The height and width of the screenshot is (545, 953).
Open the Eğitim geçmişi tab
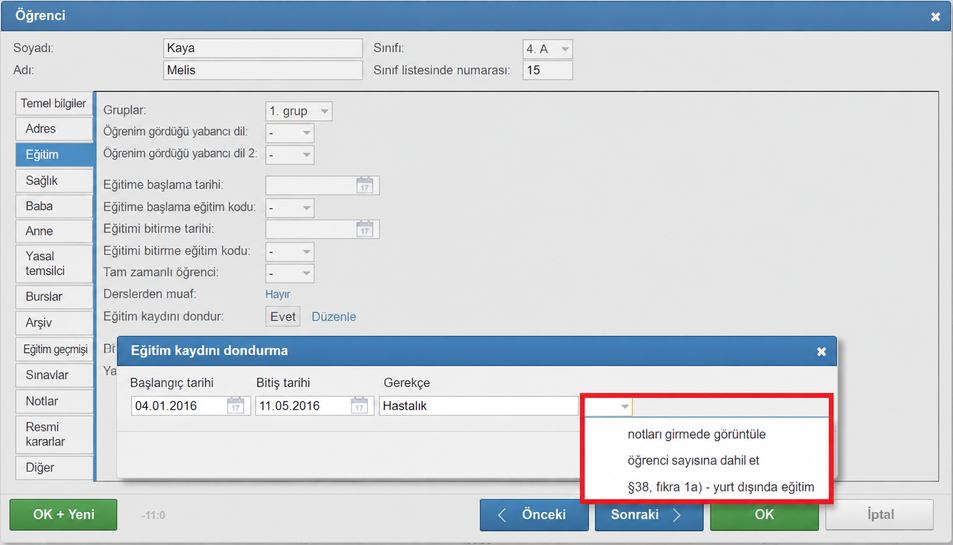54,349
